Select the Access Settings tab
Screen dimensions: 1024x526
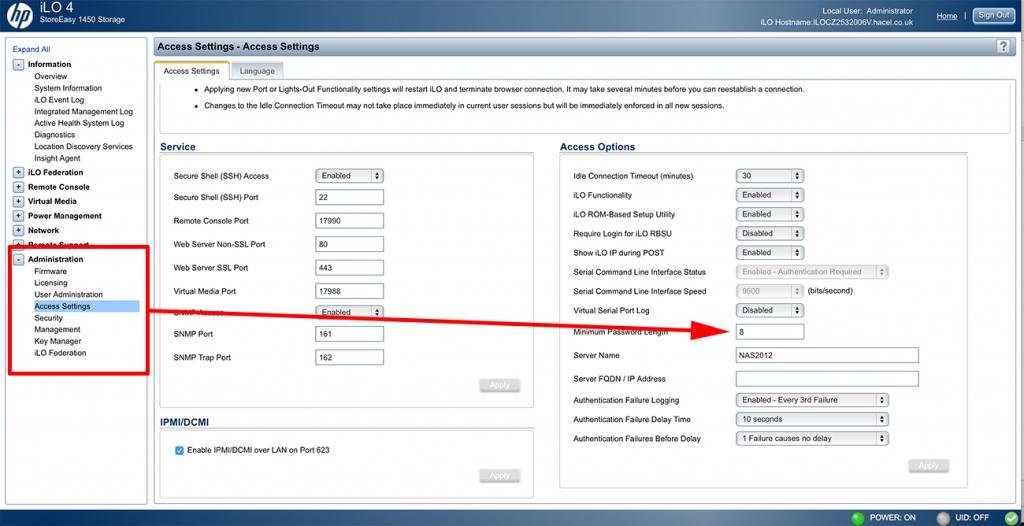click(x=191, y=71)
